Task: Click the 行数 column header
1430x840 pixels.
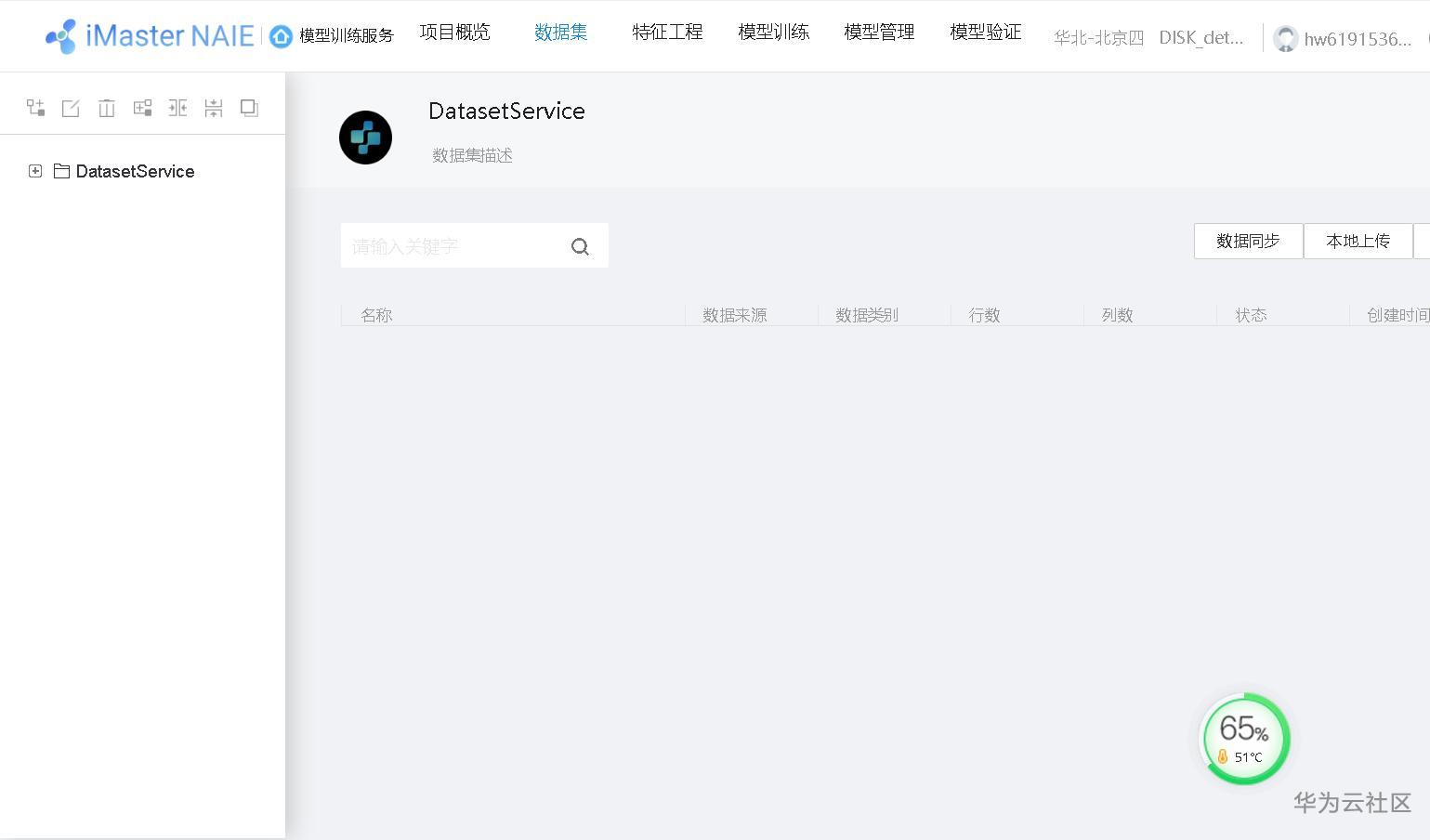Action: [x=984, y=315]
